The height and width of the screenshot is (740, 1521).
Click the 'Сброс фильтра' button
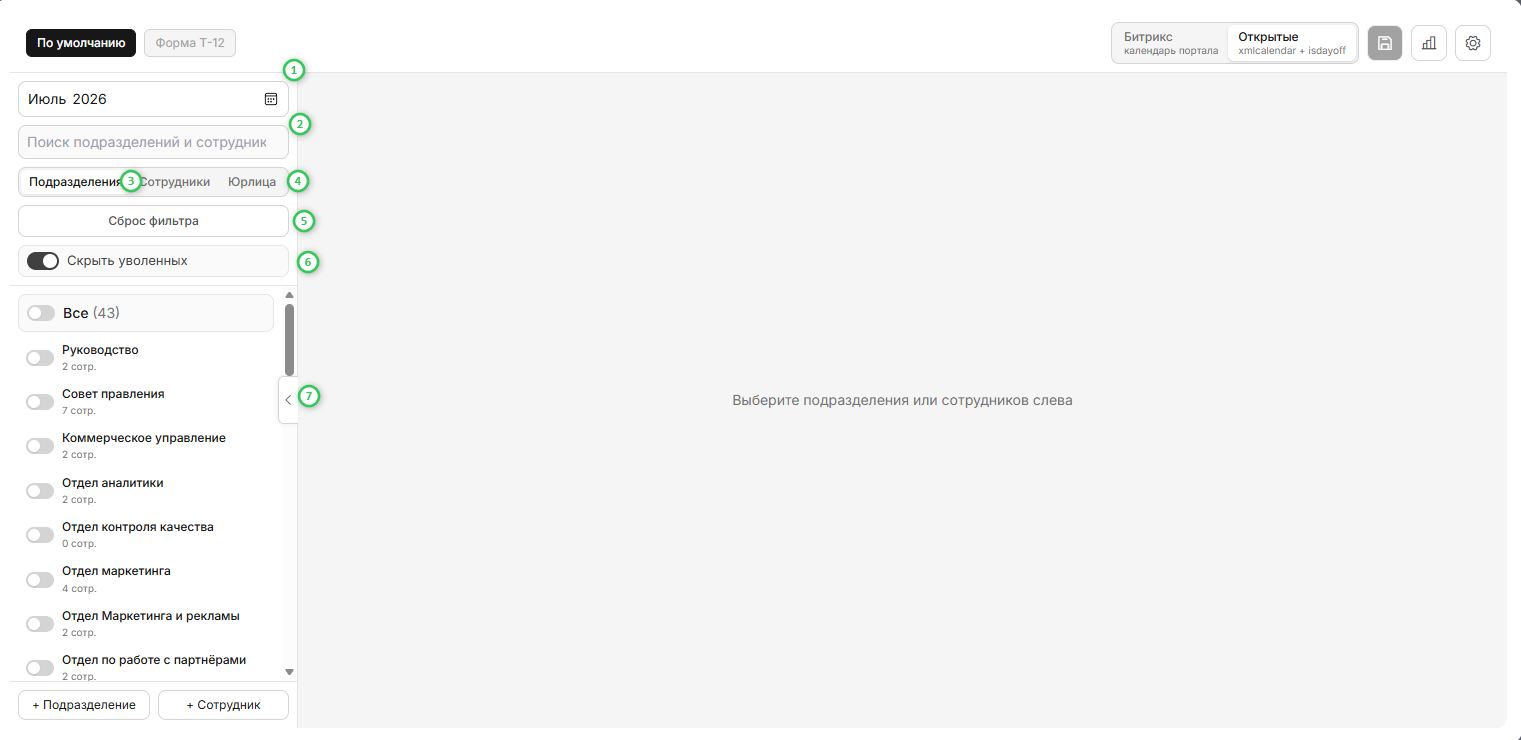pos(153,221)
